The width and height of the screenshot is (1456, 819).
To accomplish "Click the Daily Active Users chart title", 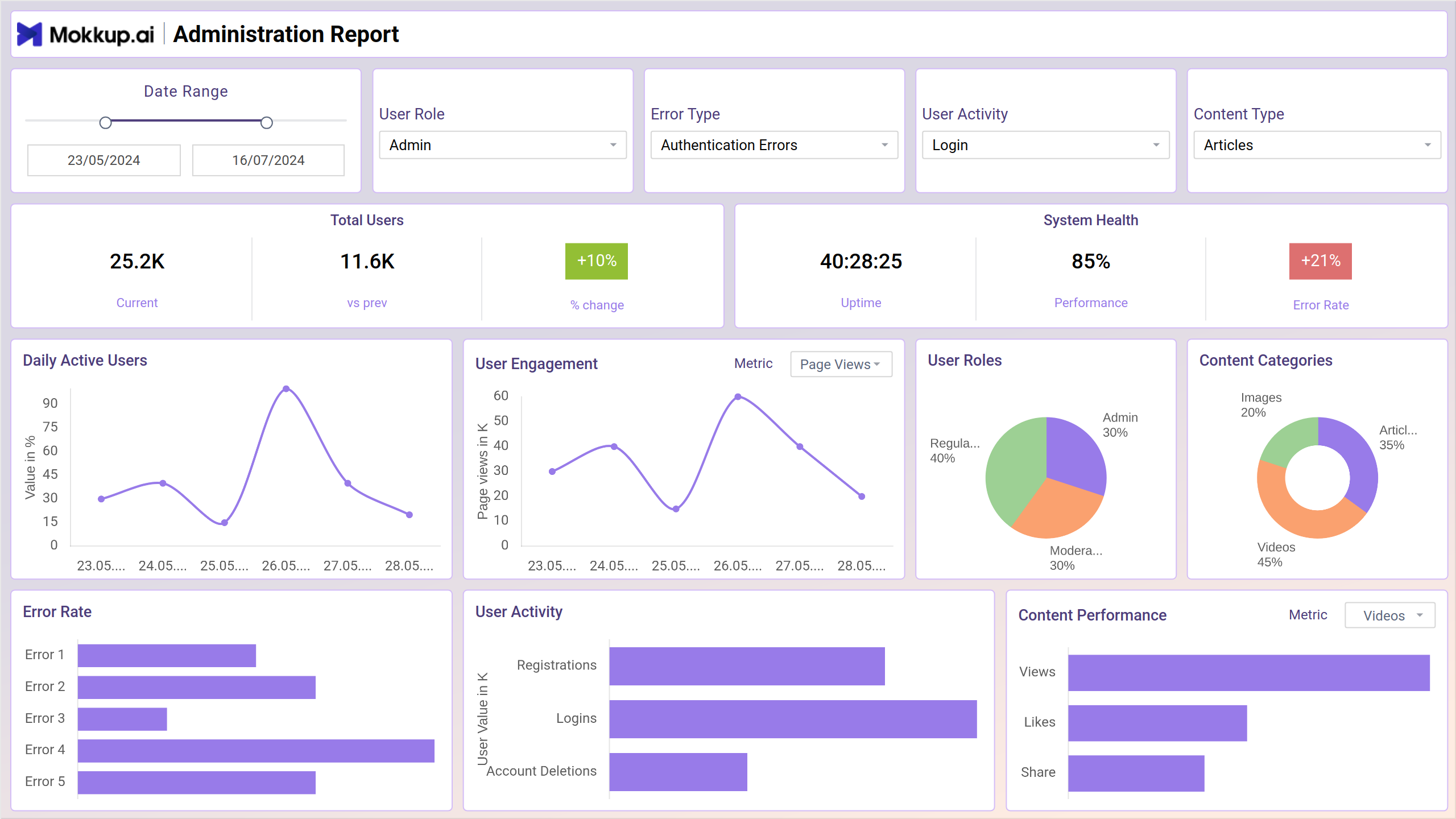I will tap(85, 361).
